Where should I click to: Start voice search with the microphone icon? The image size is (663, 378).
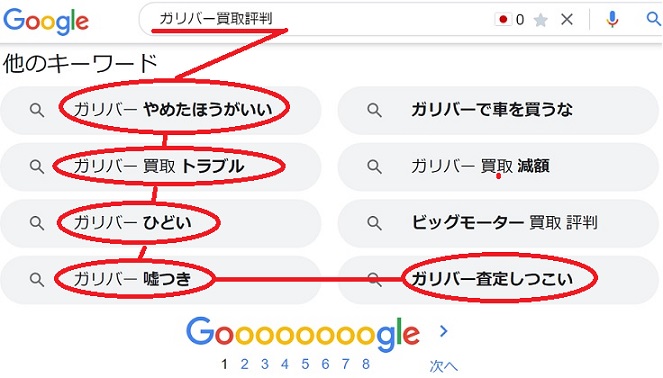(612, 19)
